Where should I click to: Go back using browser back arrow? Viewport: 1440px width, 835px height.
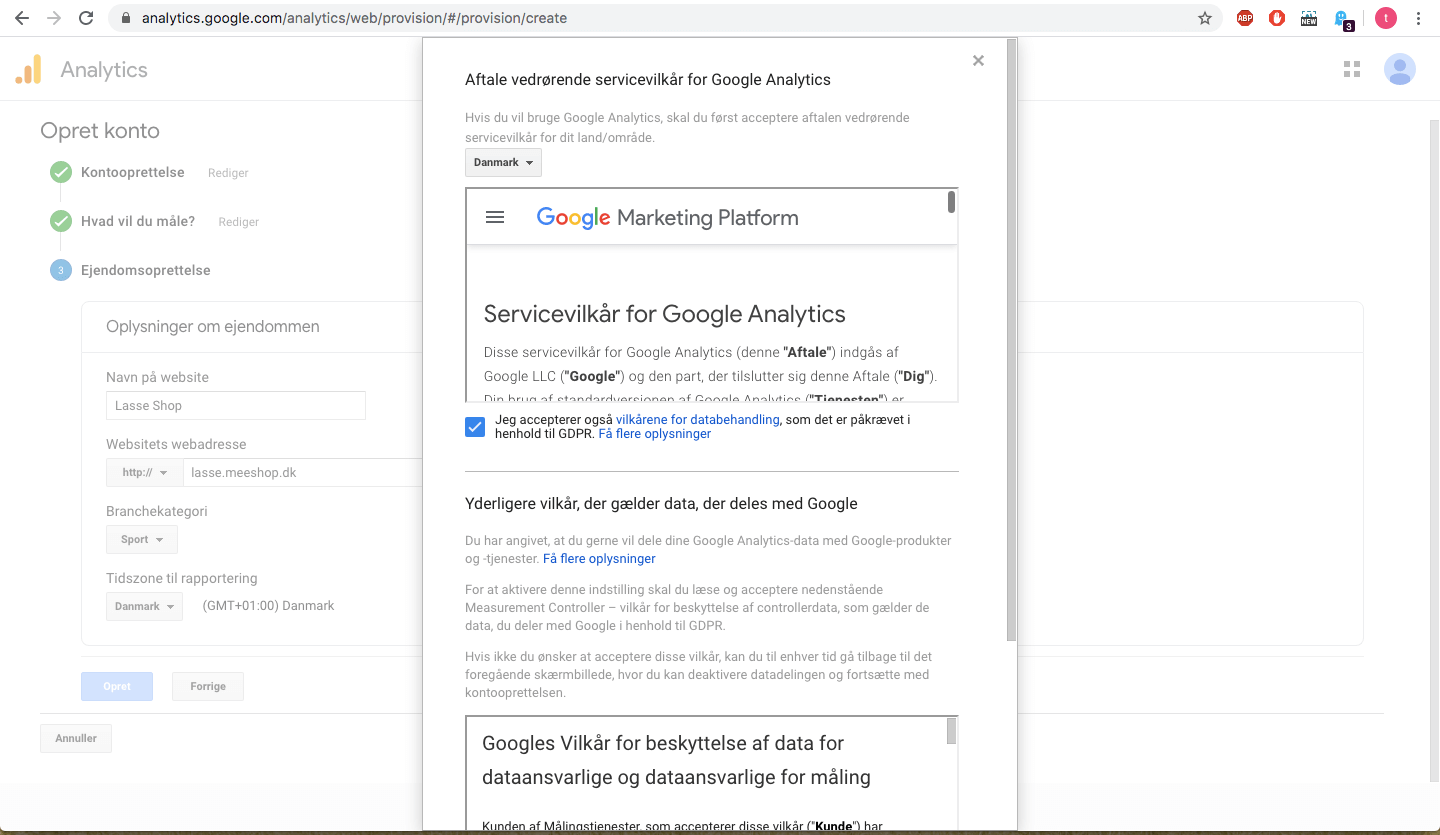click(x=21, y=18)
